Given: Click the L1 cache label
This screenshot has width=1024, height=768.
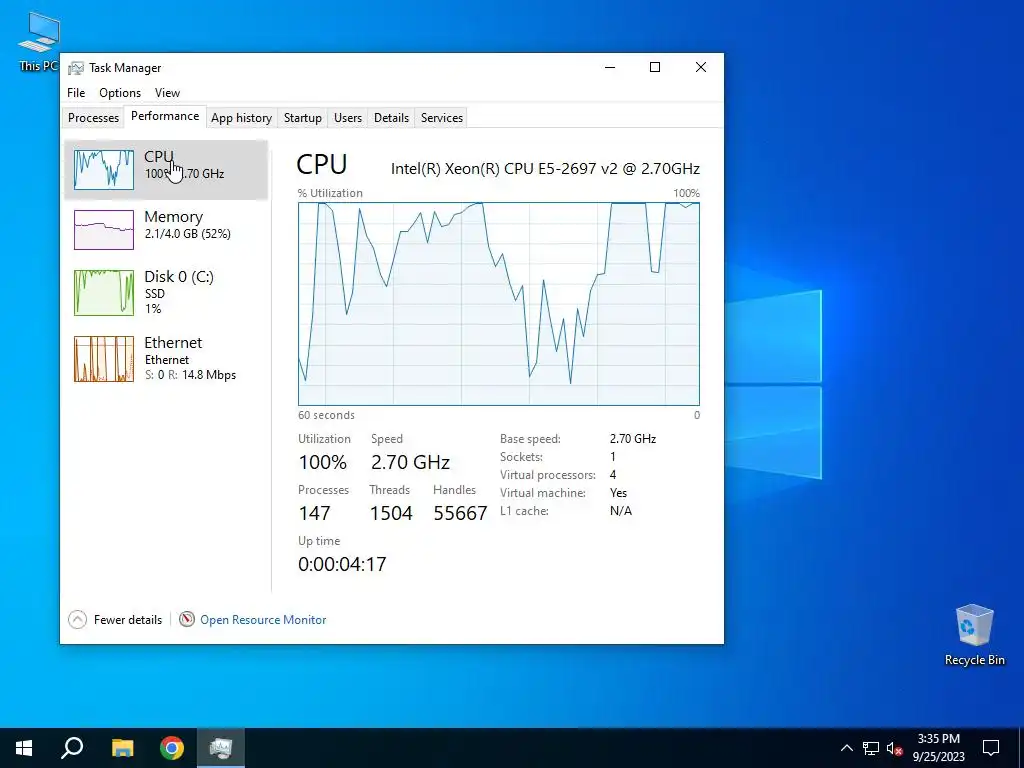Looking at the screenshot, I should point(524,511).
